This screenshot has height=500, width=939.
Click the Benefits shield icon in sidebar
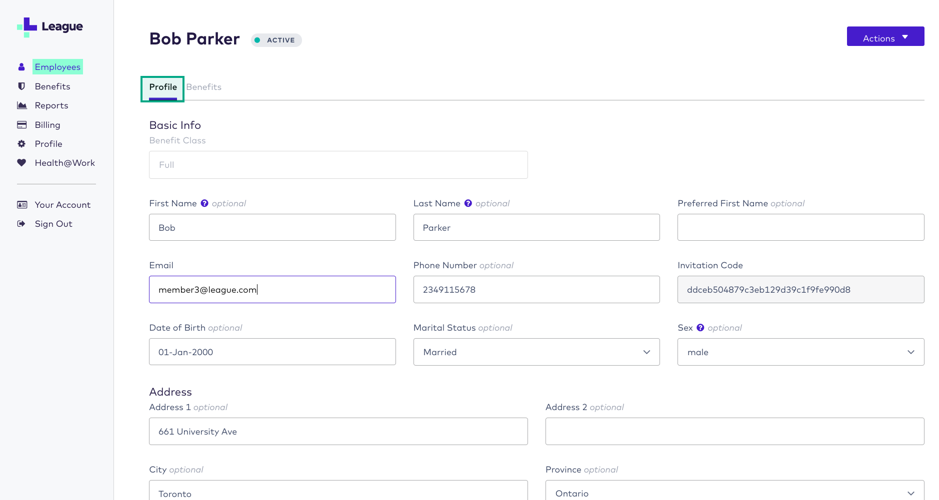[x=22, y=86]
